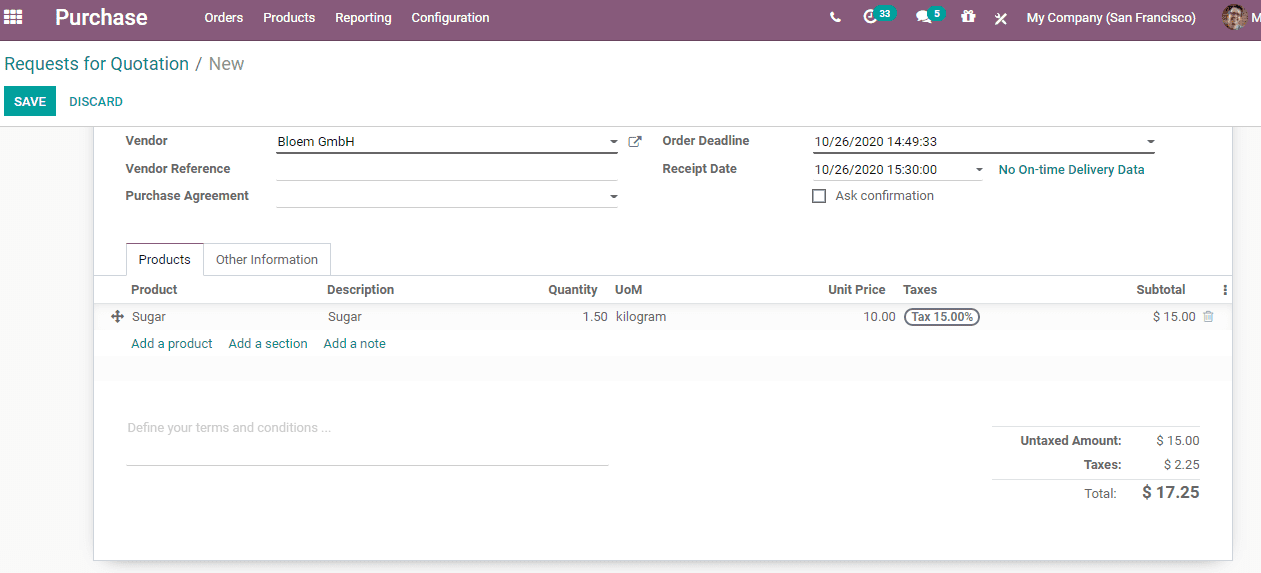
Task: Click the Total $ 17.25 amount
Action: coord(1171,493)
